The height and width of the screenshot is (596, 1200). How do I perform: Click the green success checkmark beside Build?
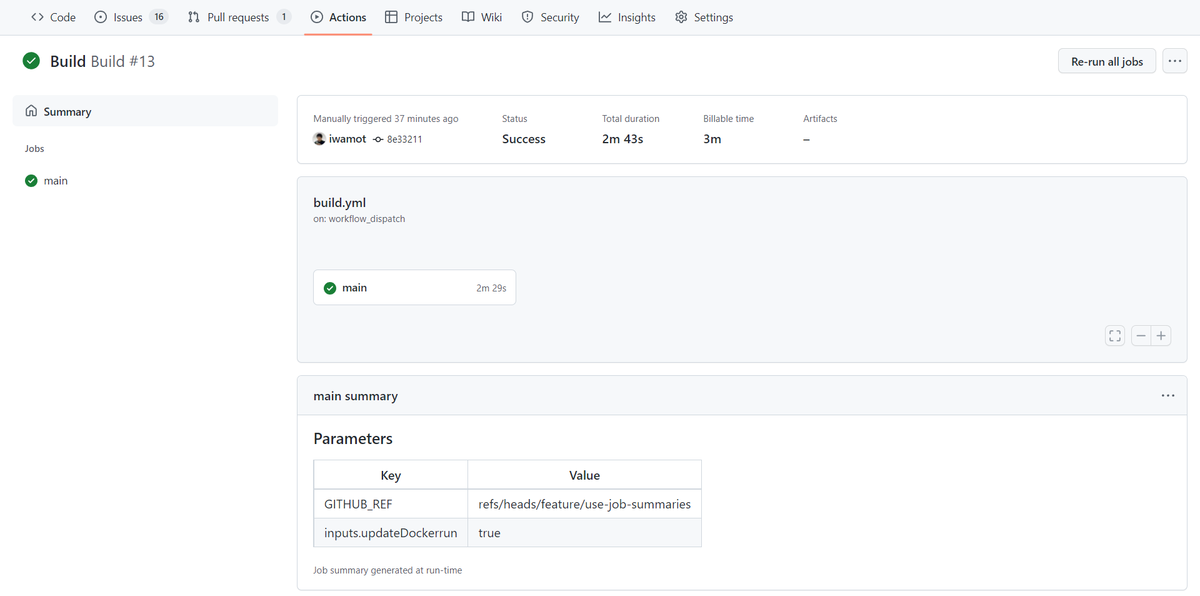coord(30,61)
